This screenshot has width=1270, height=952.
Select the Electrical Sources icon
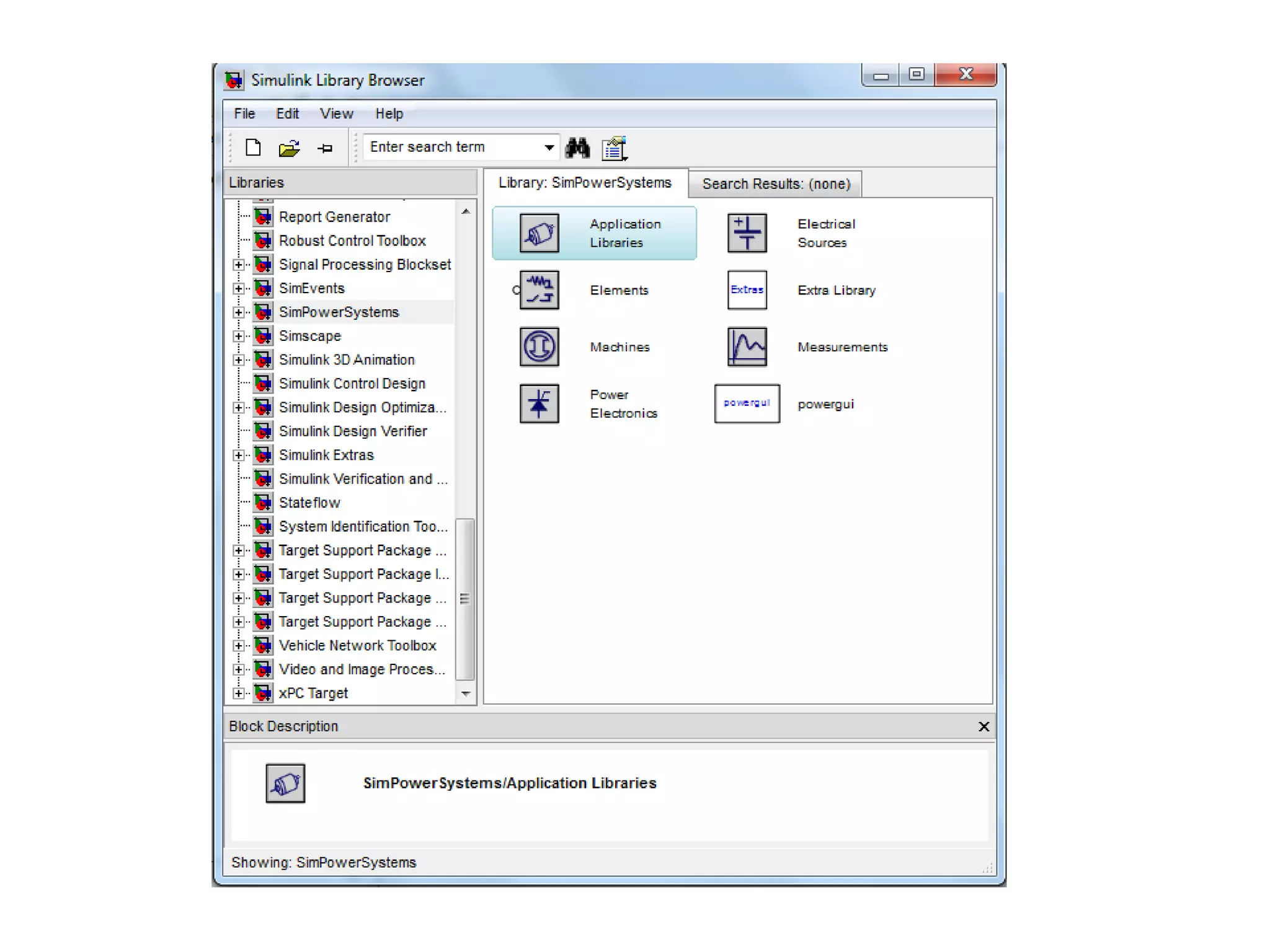pos(747,233)
